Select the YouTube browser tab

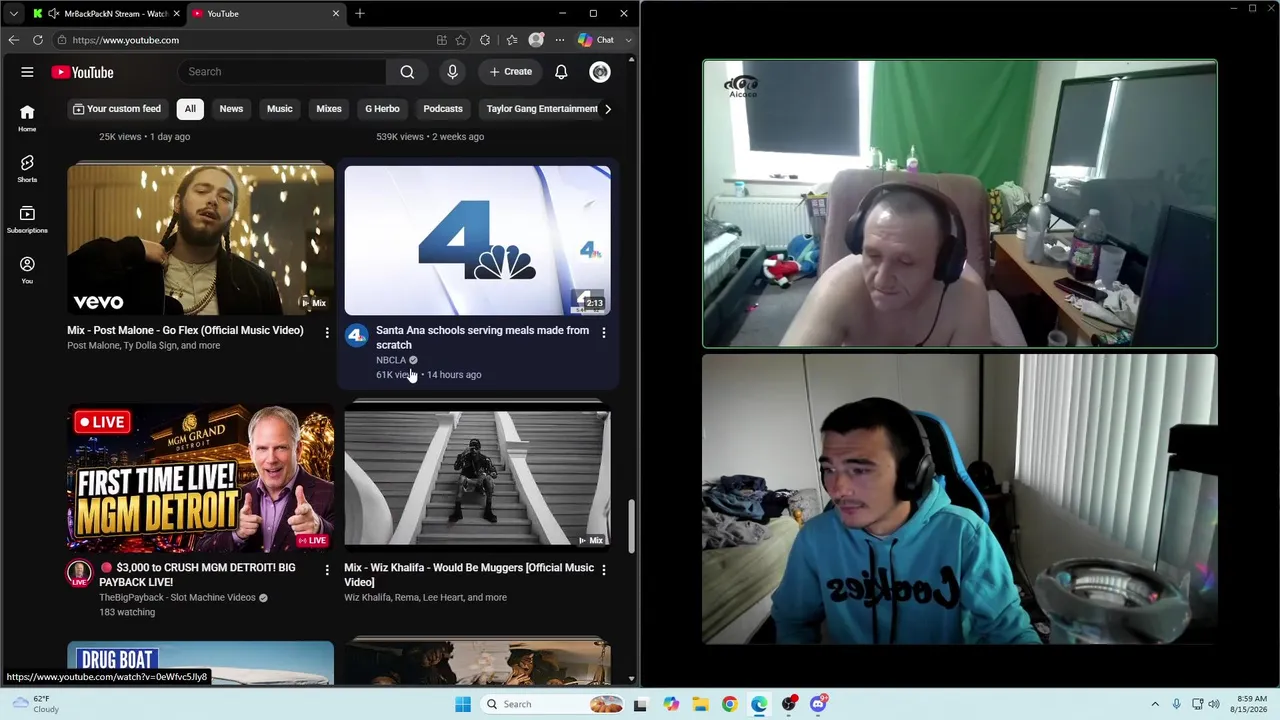pyautogui.click(x=266, y=14)
